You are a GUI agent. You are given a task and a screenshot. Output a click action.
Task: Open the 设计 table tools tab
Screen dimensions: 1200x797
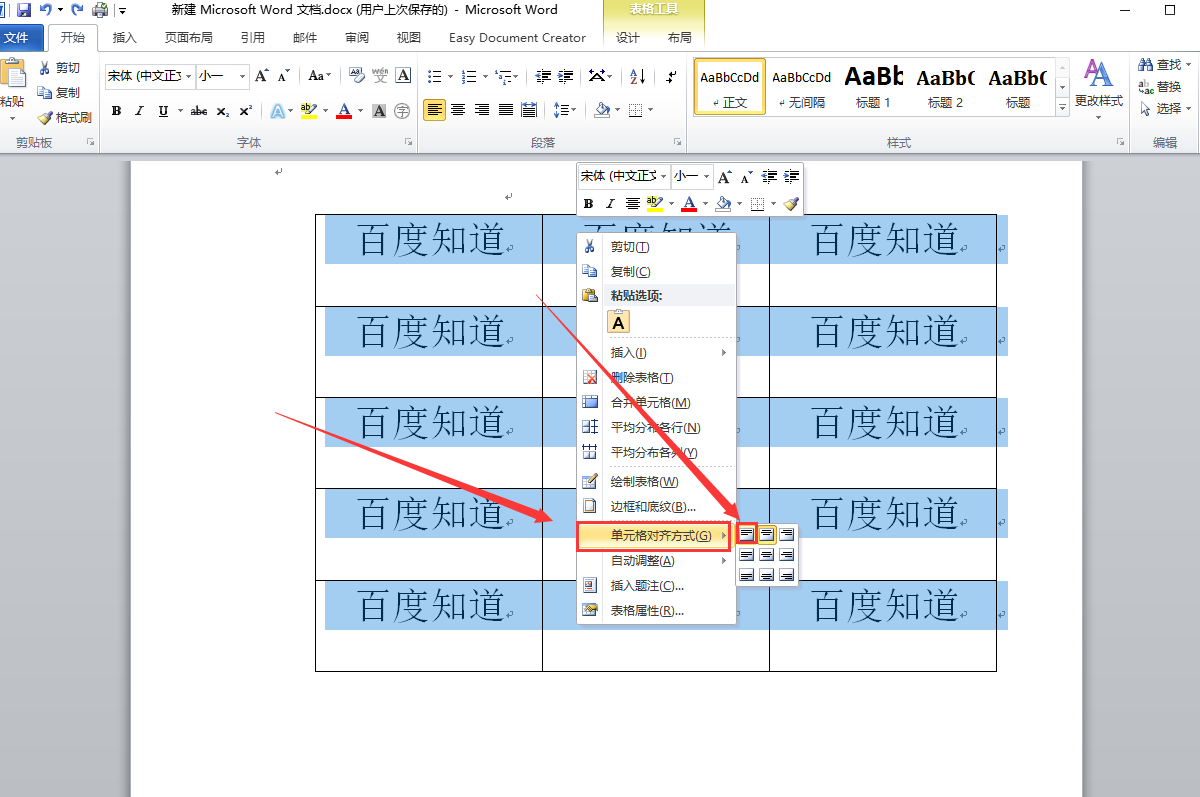628,38
